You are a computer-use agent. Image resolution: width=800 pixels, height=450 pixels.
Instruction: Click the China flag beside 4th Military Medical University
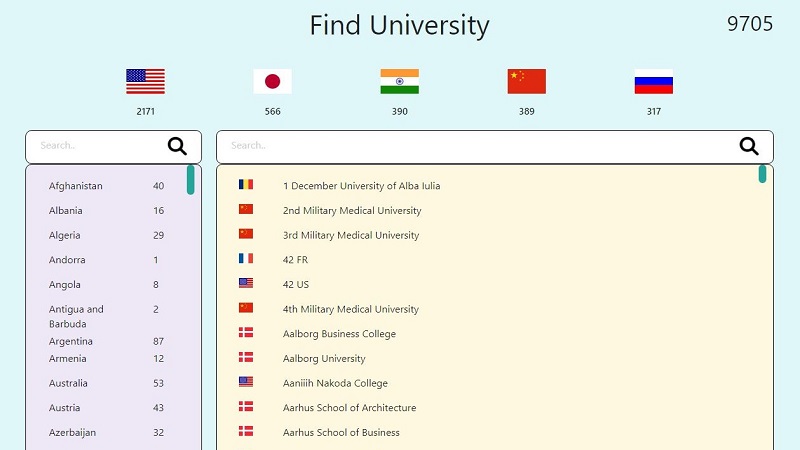[246, 308]
